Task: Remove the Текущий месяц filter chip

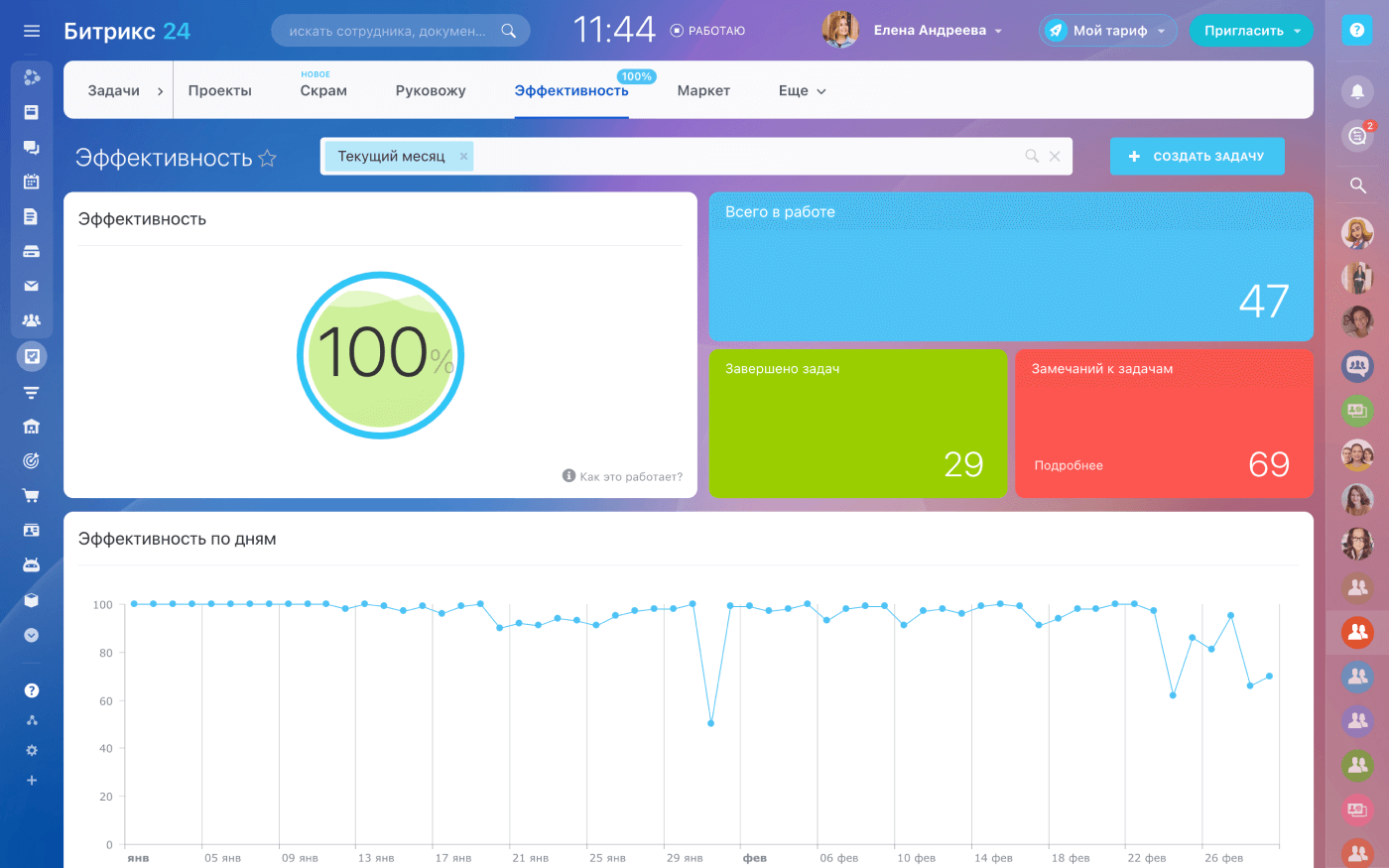Action: coord(463,157)
